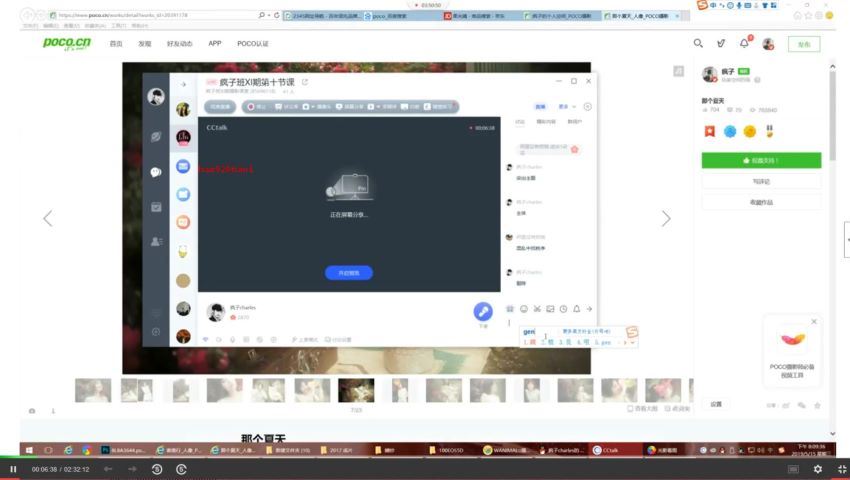The image size is (850, 480).
Task: Open the emoji picker in CCtalk chat
Action: point(524,309)
